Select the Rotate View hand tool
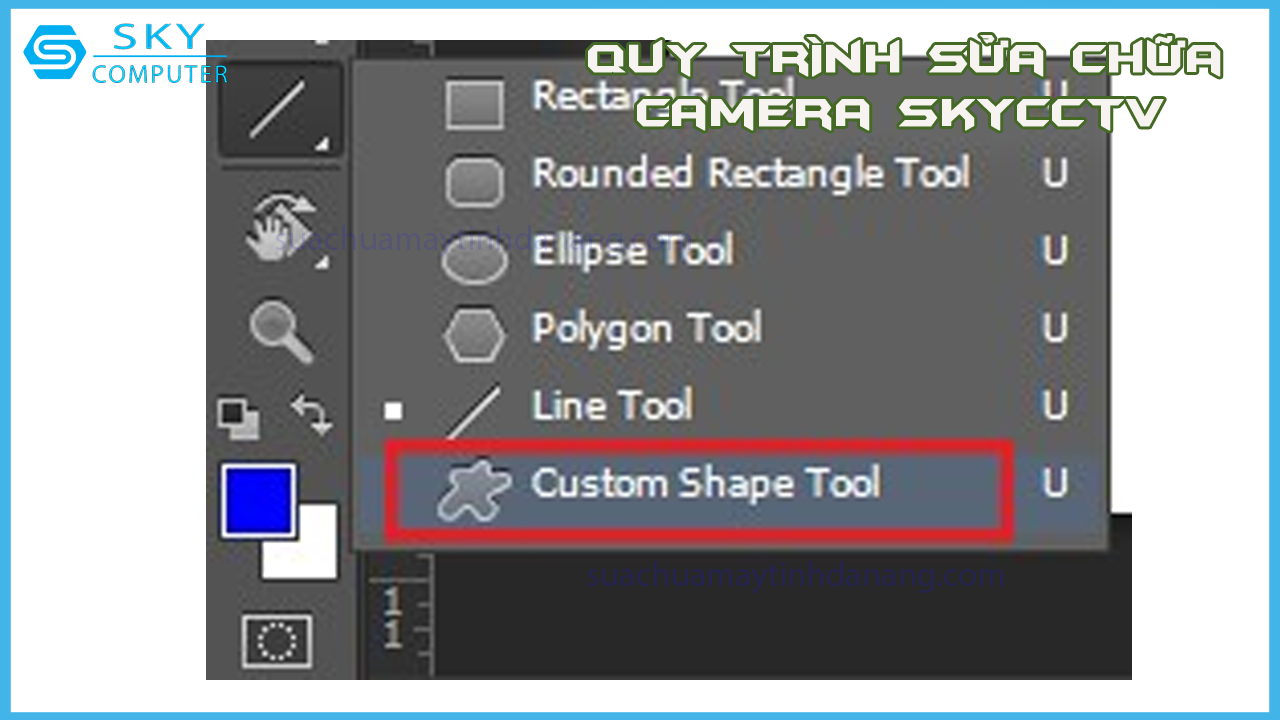 [x=281, y=229]
